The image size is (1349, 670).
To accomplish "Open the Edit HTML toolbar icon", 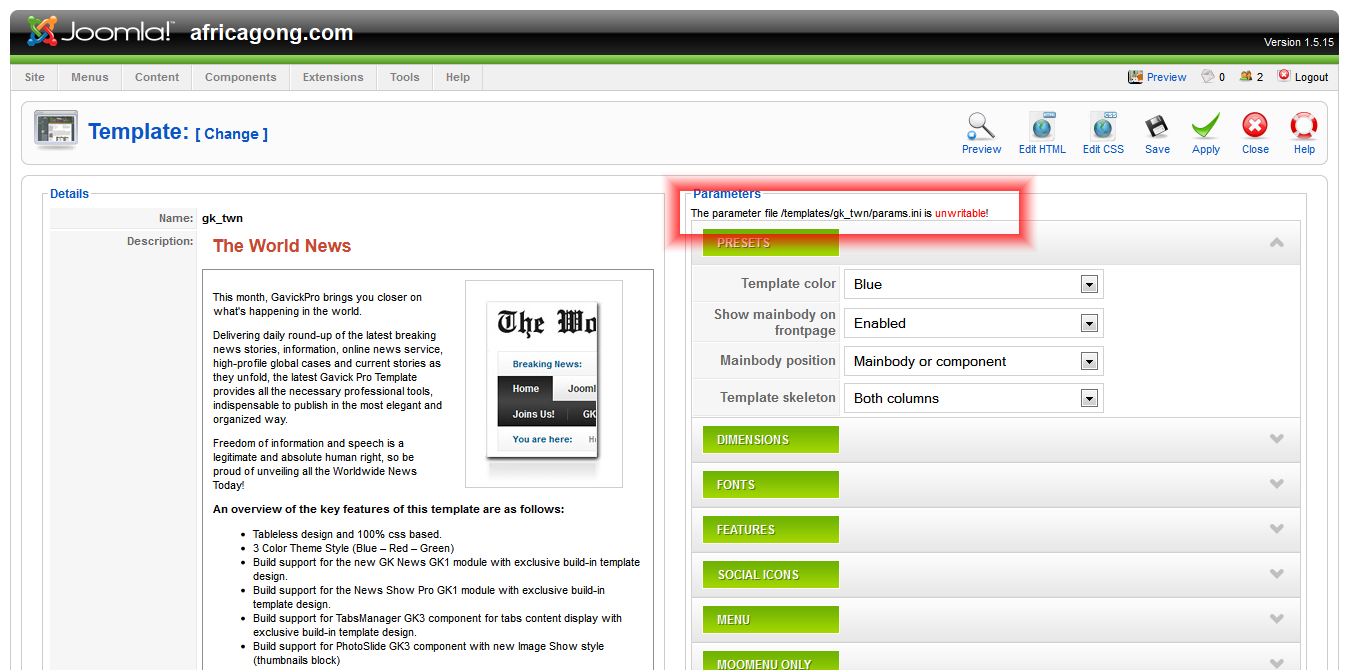I will point(1042,126).
